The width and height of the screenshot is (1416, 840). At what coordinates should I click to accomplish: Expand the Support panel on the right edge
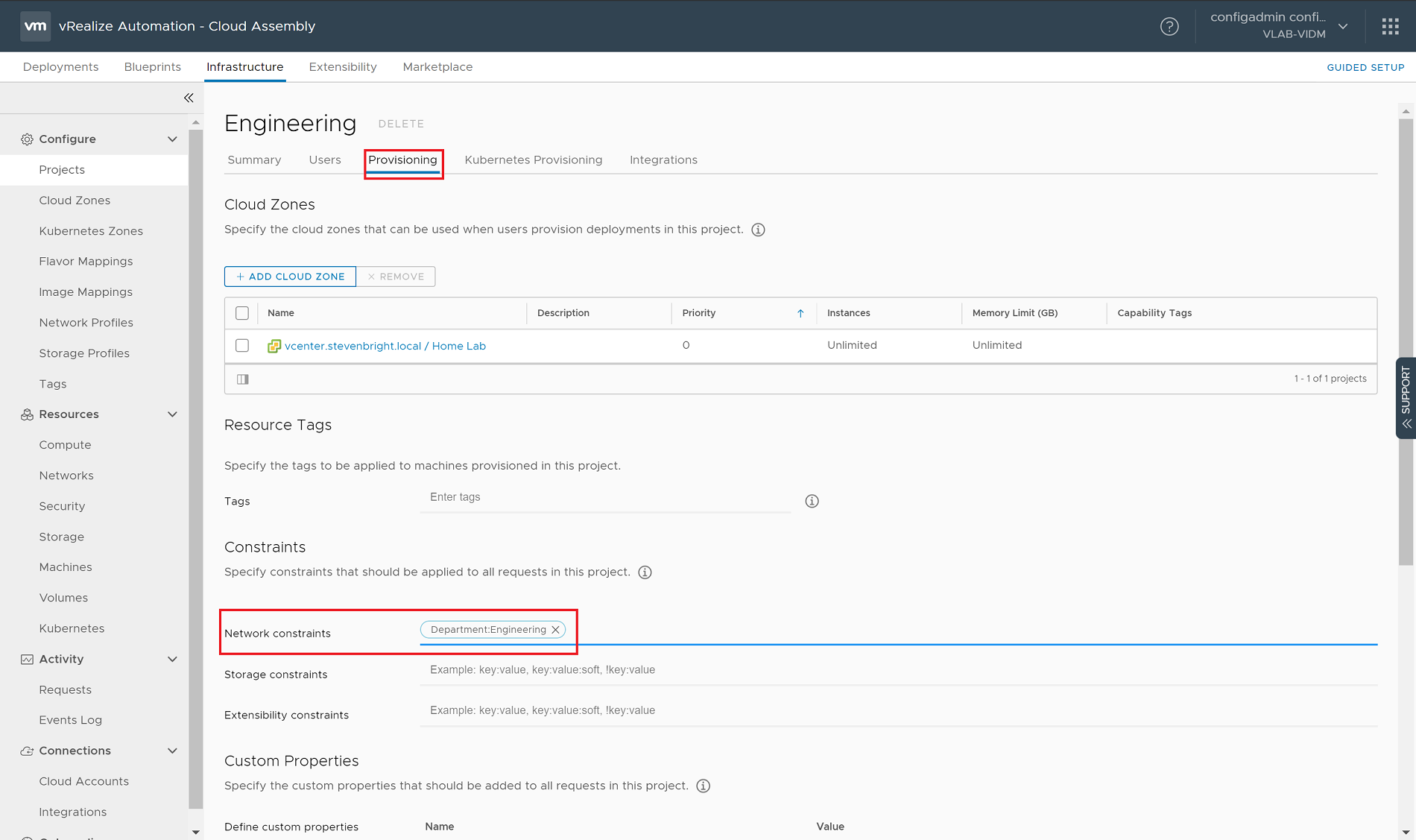pos(1405,397)
